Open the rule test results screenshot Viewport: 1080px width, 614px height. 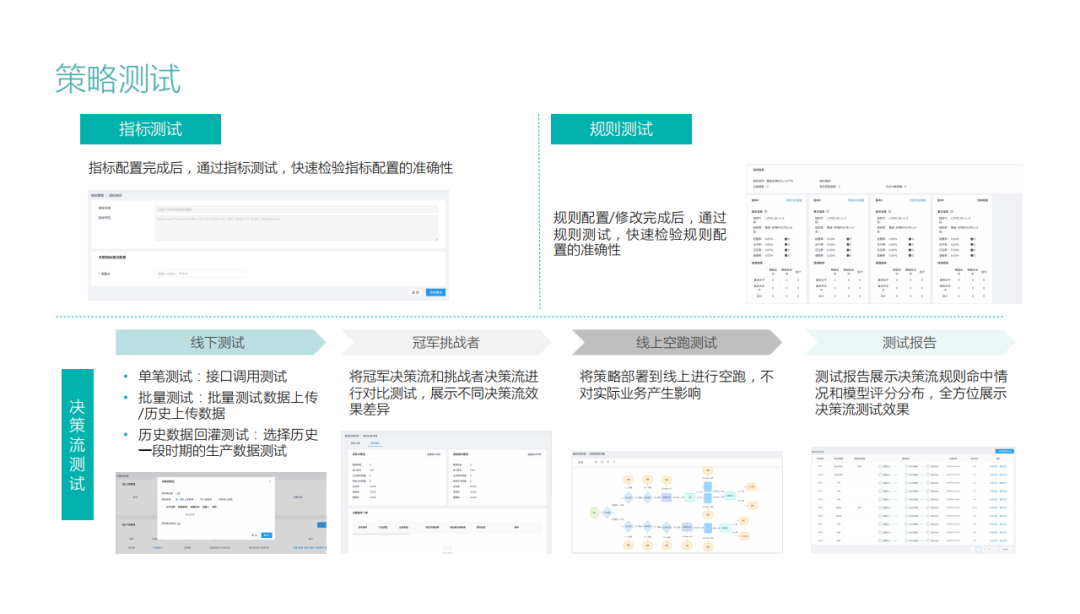884,234
